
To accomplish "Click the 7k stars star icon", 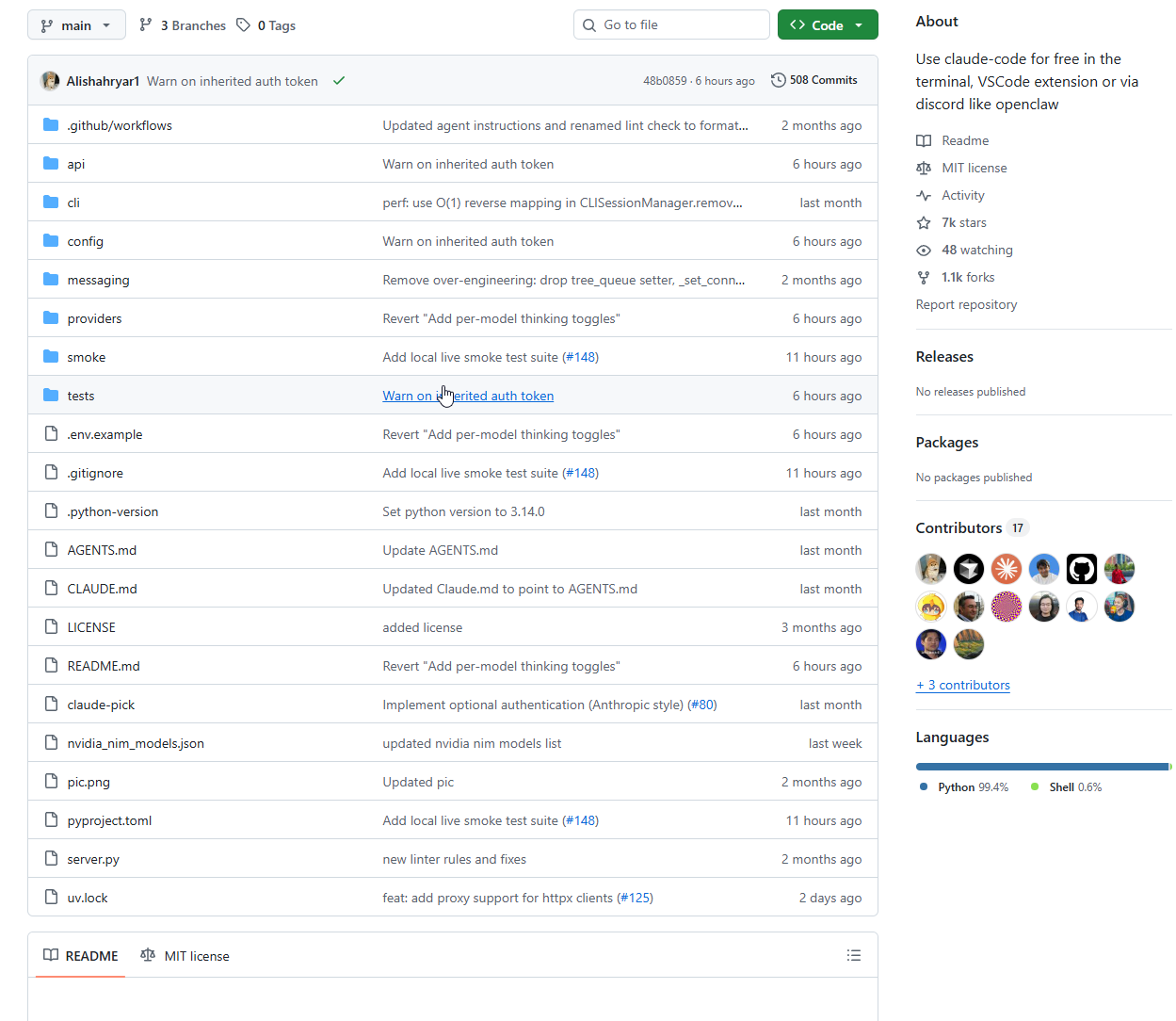I will coord(924,222).
